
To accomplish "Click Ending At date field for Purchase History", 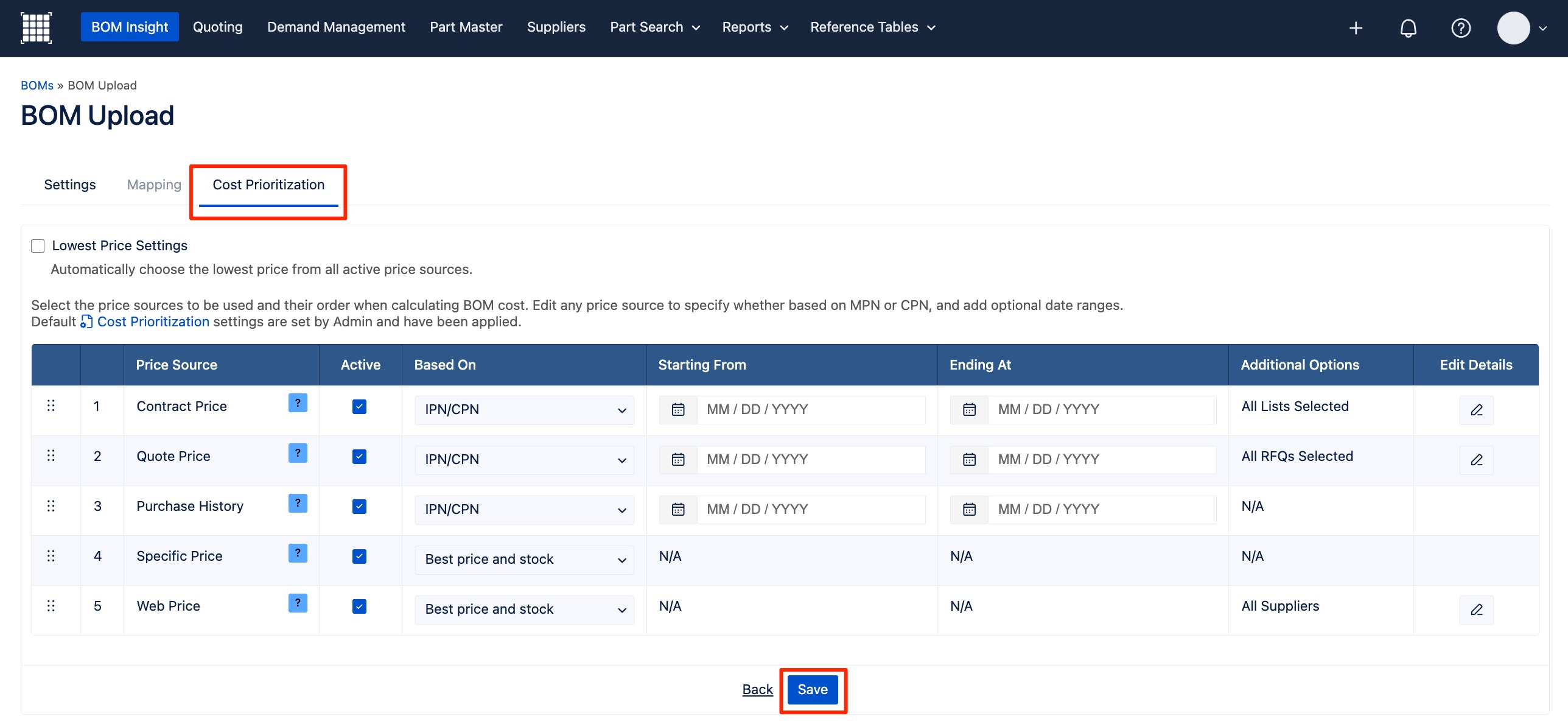I will pos(1102,510).
